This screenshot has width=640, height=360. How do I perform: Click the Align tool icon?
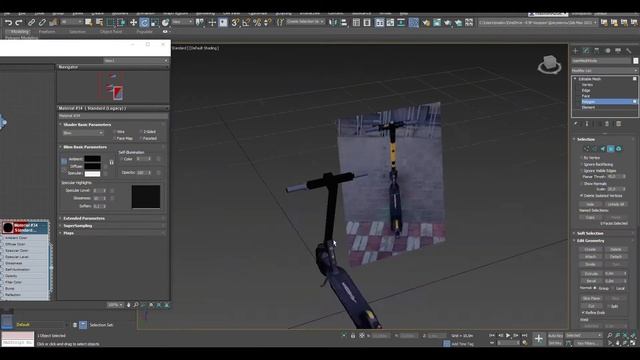point(344,23)
